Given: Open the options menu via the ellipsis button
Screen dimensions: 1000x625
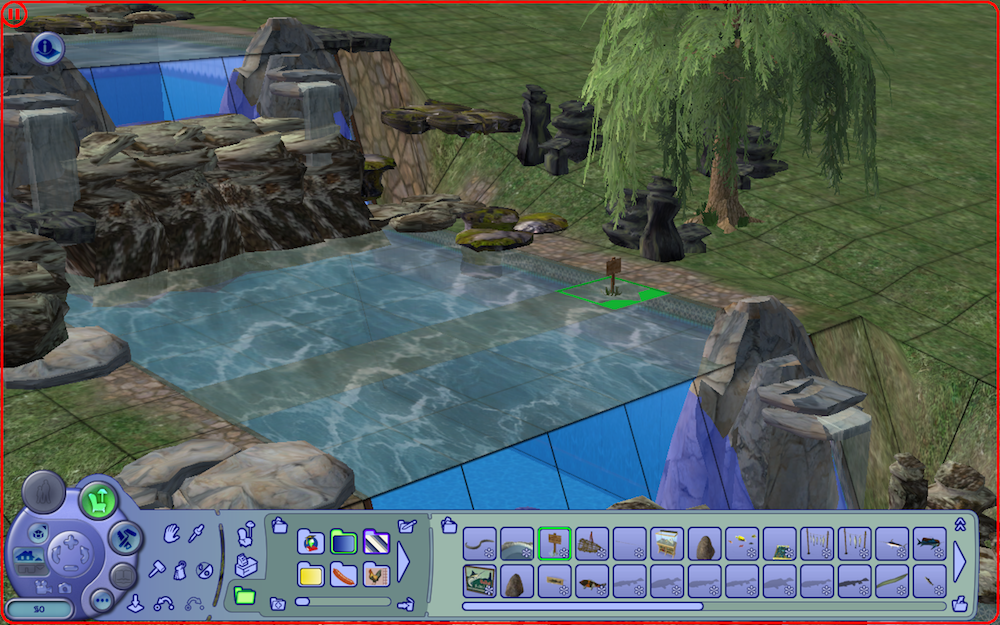Looking at the screenshot, I should tap(103, 600).
